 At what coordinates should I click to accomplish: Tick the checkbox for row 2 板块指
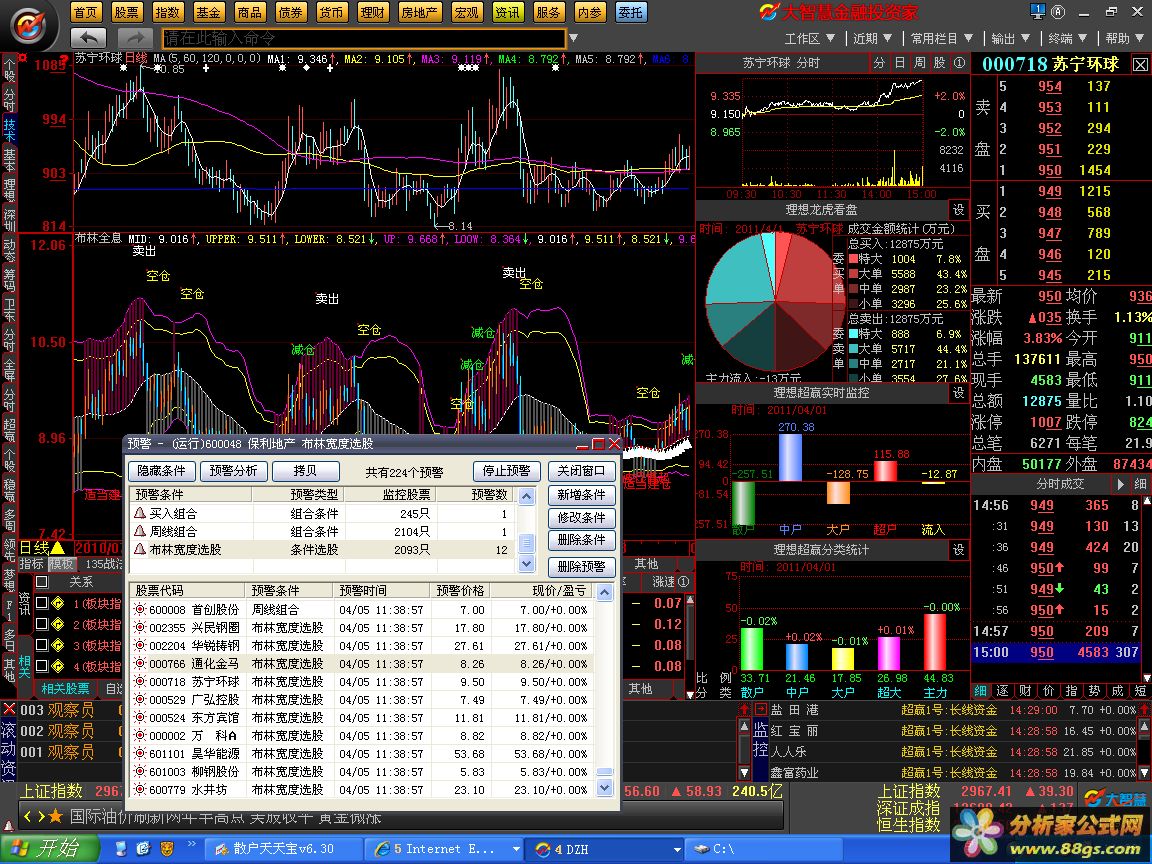42,624
